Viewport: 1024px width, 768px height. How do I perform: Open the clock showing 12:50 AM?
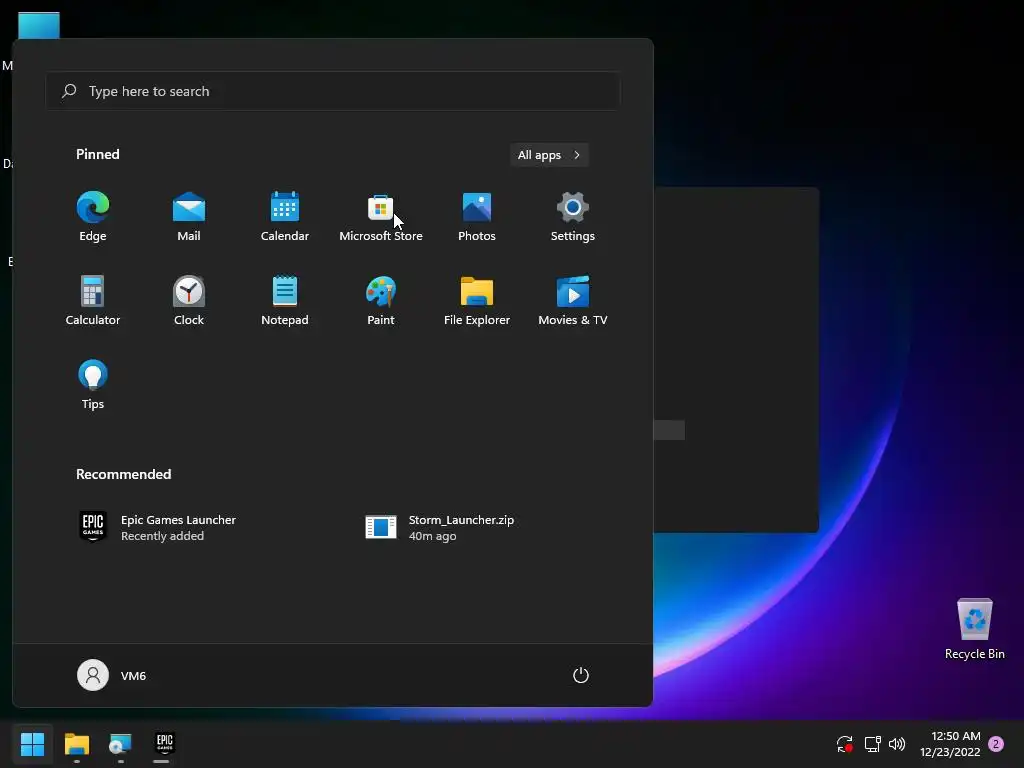[x=950, y=744]
